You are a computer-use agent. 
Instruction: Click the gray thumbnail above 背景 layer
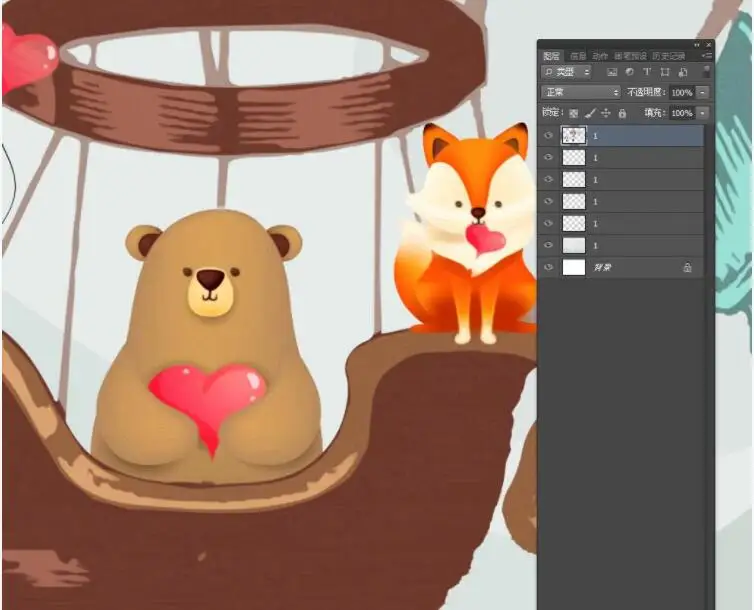(574, 245)
